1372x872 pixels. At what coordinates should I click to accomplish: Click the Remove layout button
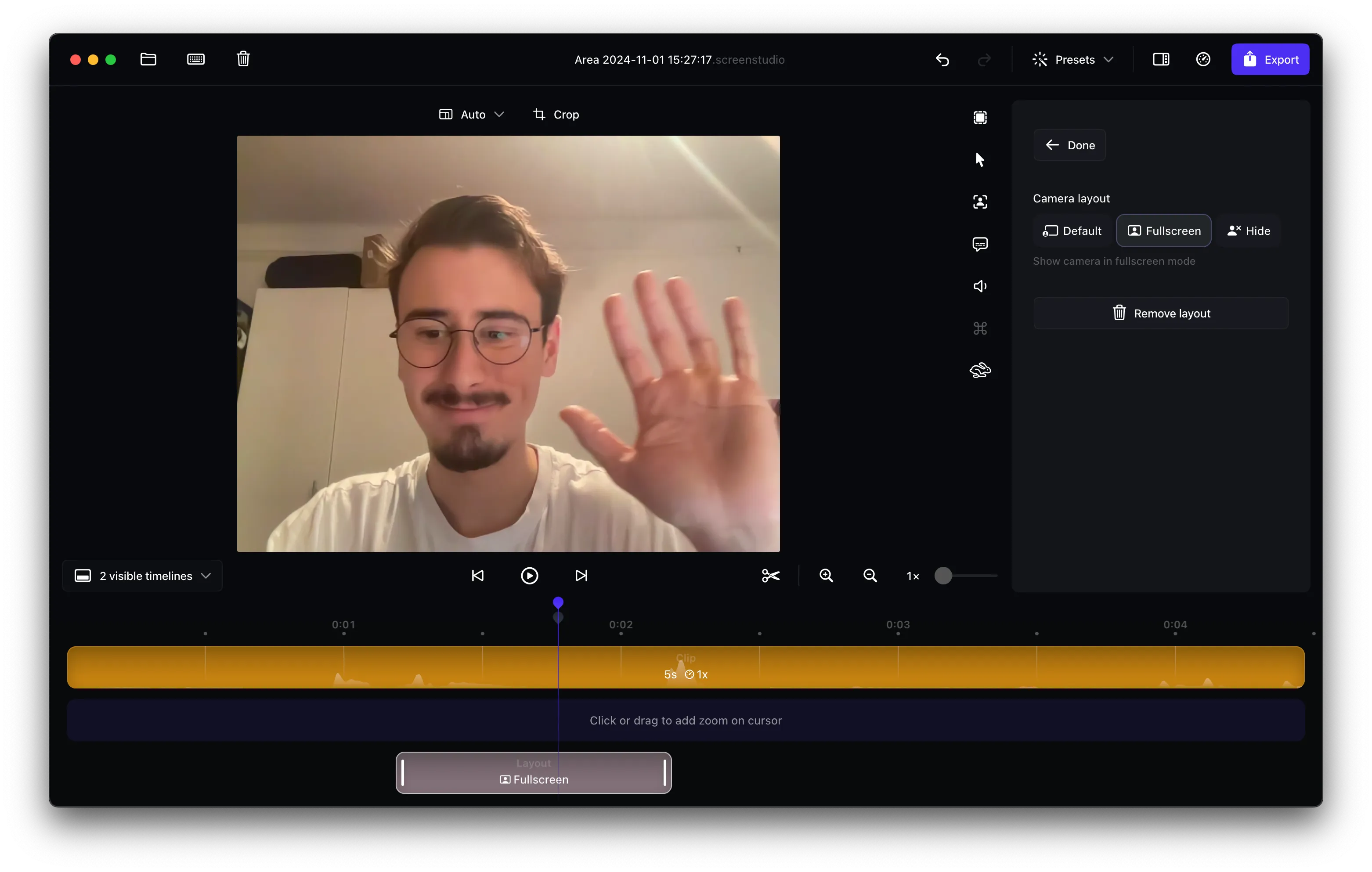(x=1161, y=313)
